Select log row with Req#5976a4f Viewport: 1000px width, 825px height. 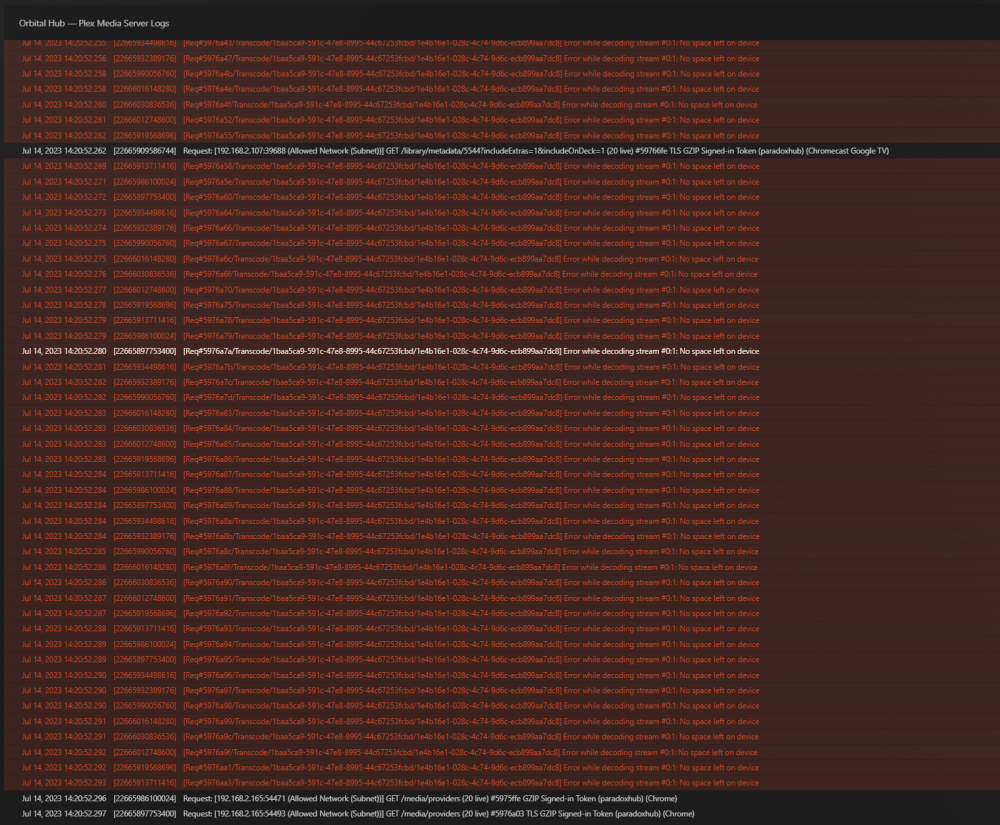(x=500, y=105)
